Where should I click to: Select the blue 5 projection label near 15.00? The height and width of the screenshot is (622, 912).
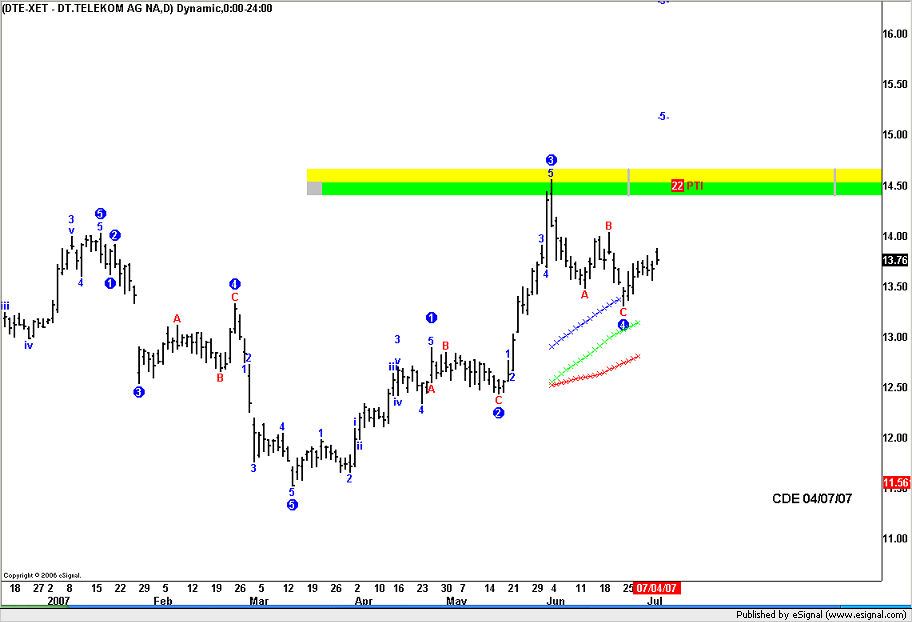click(x=662, y=117)
